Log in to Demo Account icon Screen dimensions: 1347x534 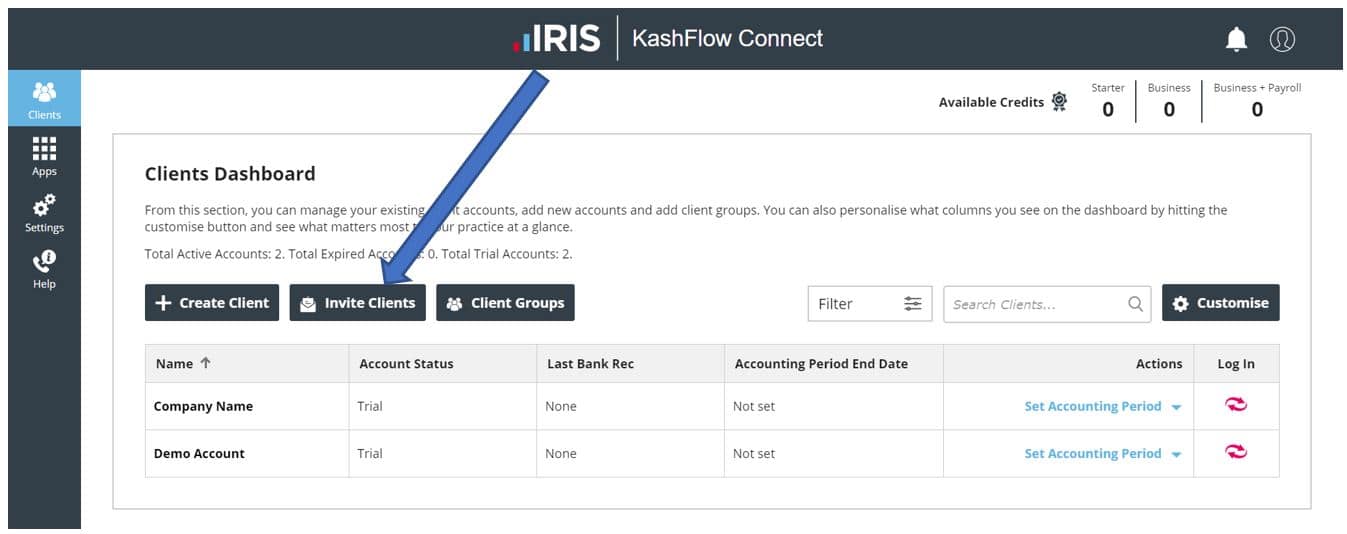1236,452
